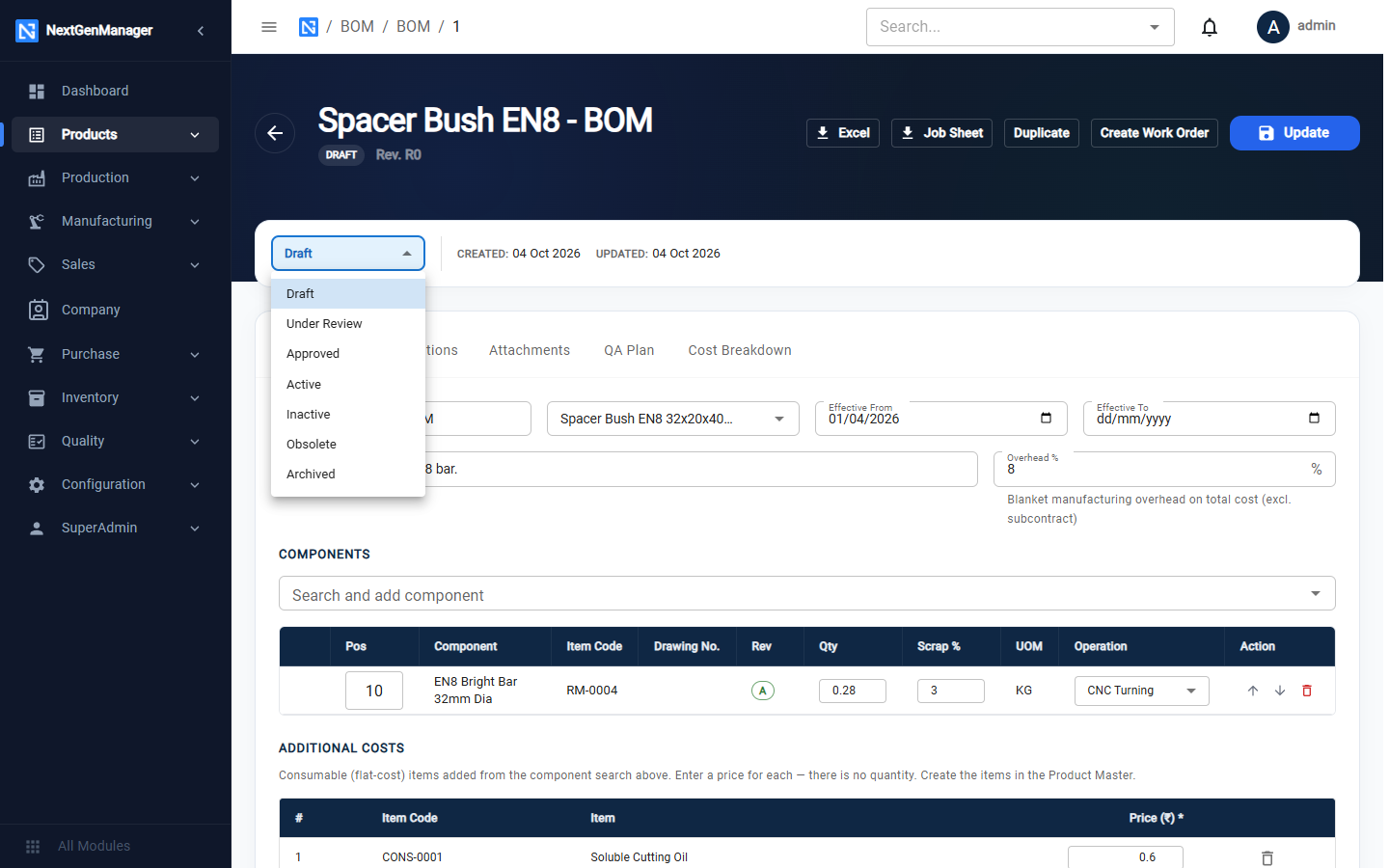This screenshot has width=1389, height=868.
Task: Open the Effective From calendar picker
Action: tap(1046, 418)
